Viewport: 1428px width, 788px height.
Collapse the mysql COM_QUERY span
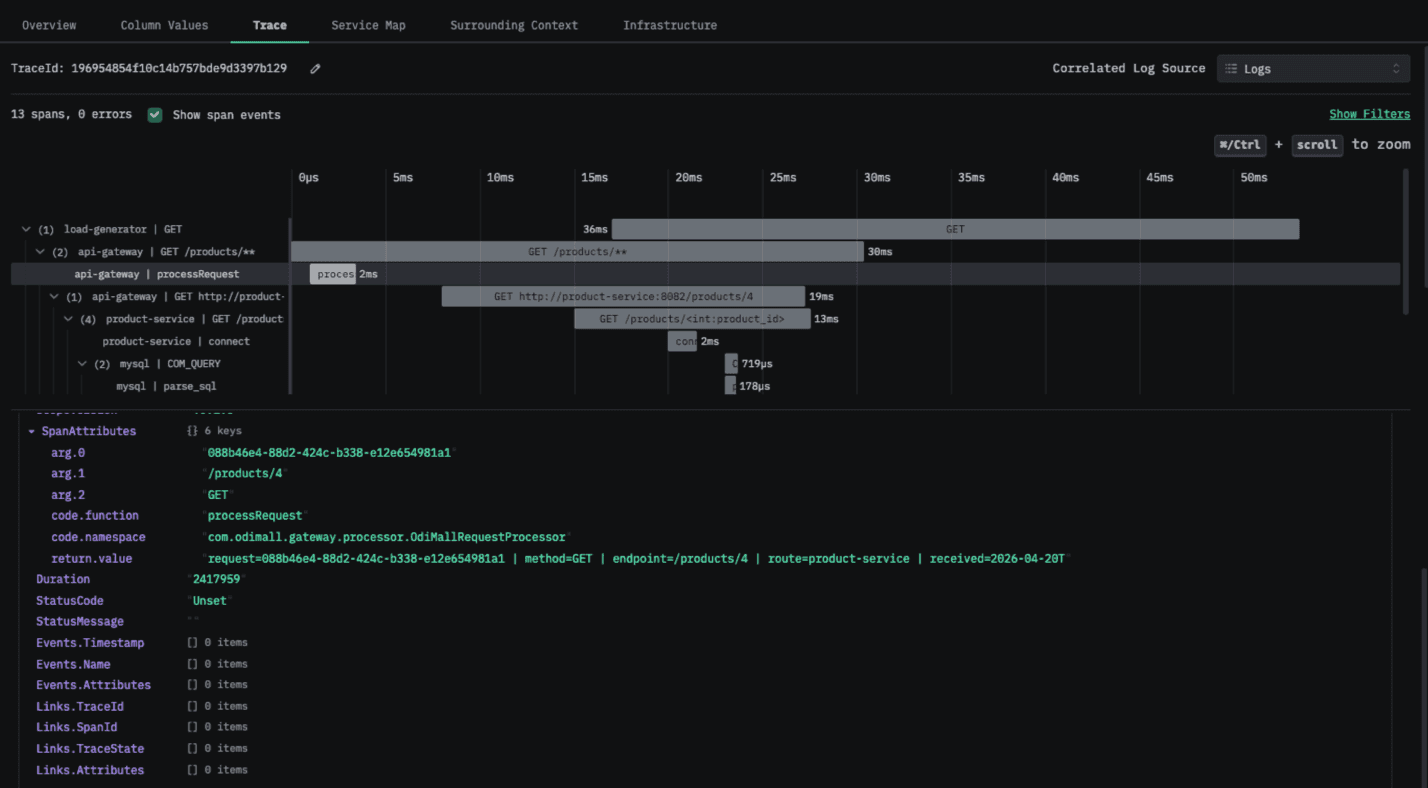click(82, 364)
